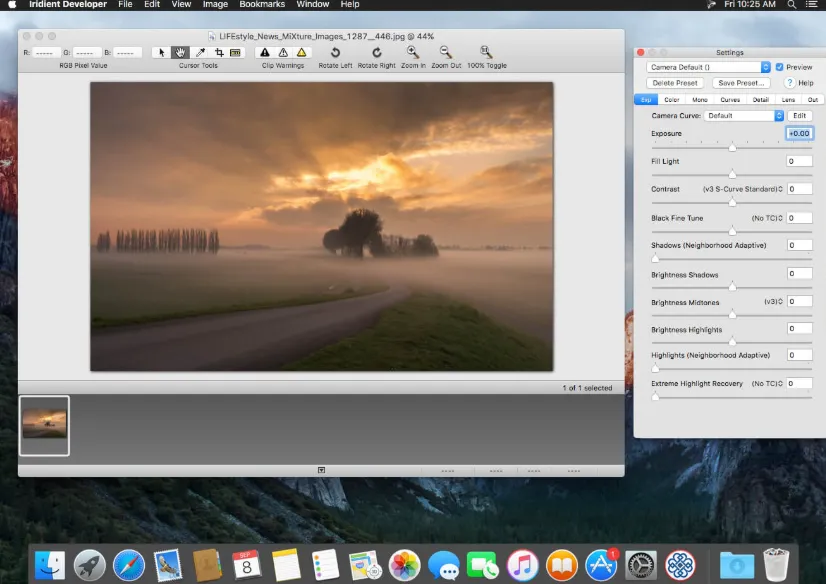Click the Exposure slider handle
The height and width of the screenshot is (584, 826).
tap(732, 147)
